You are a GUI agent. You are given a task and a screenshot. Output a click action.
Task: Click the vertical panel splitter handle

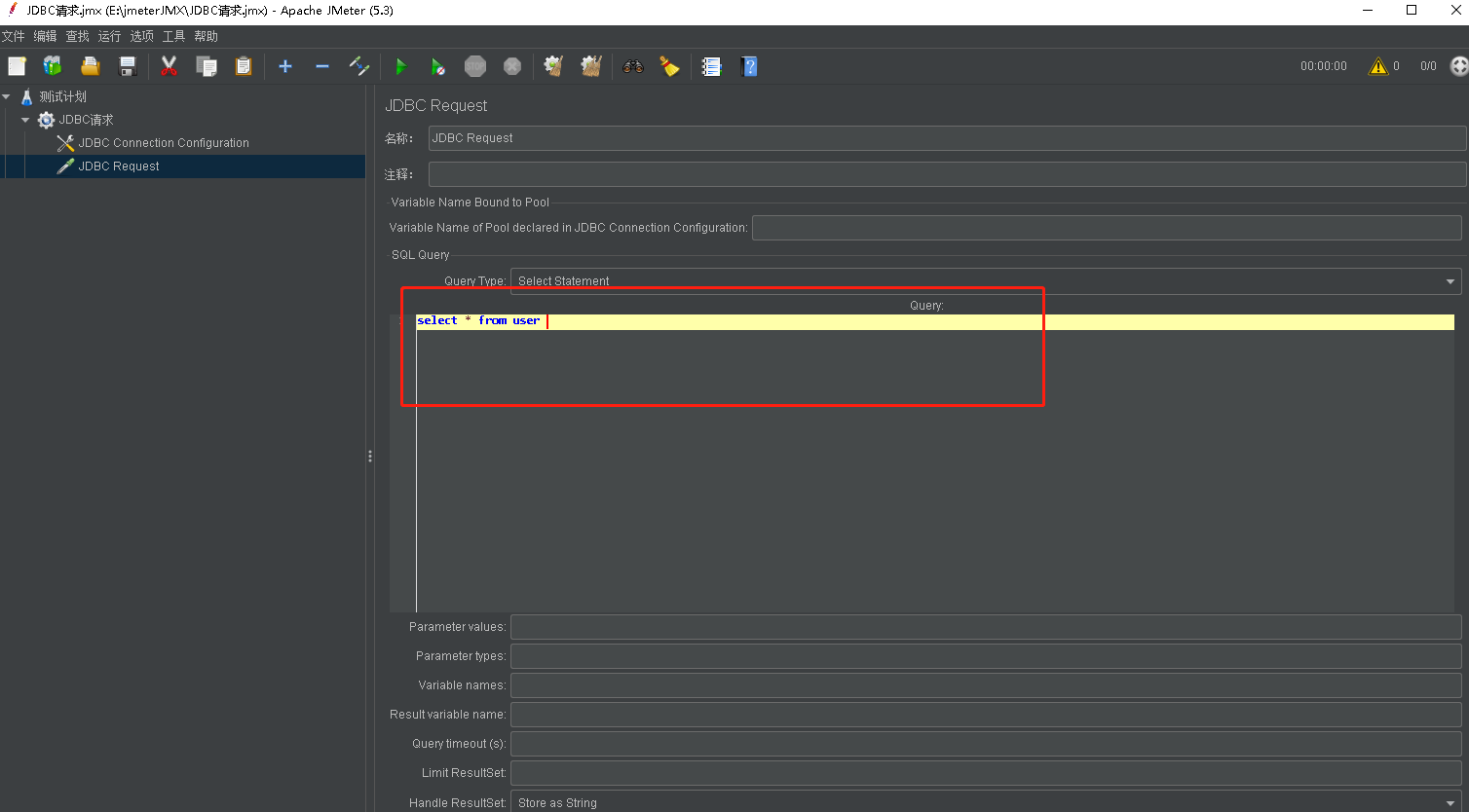pos(370,456)
